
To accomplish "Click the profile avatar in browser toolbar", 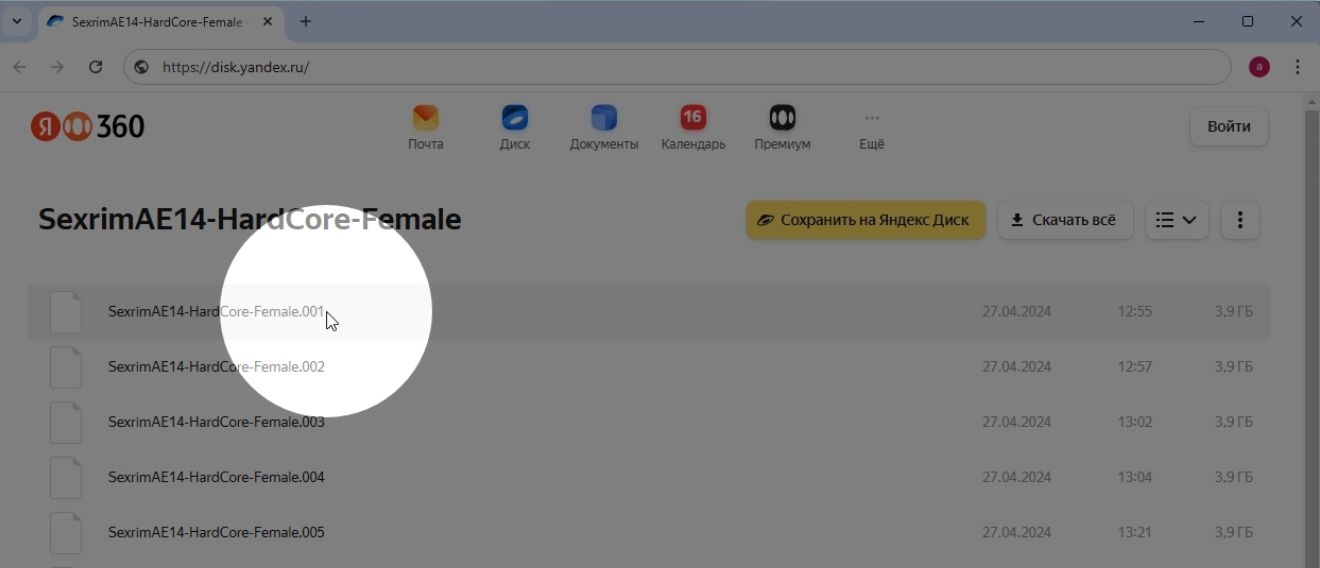I will click(x=1259, y=67).
